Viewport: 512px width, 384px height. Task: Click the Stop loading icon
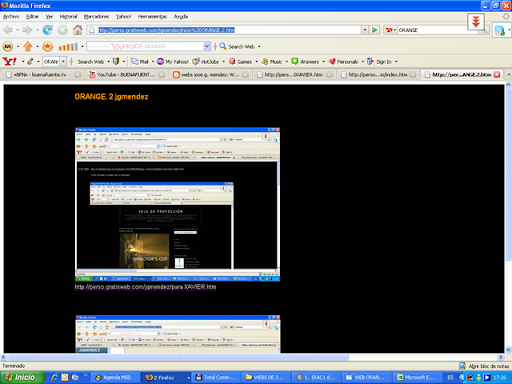coord(62,30)
